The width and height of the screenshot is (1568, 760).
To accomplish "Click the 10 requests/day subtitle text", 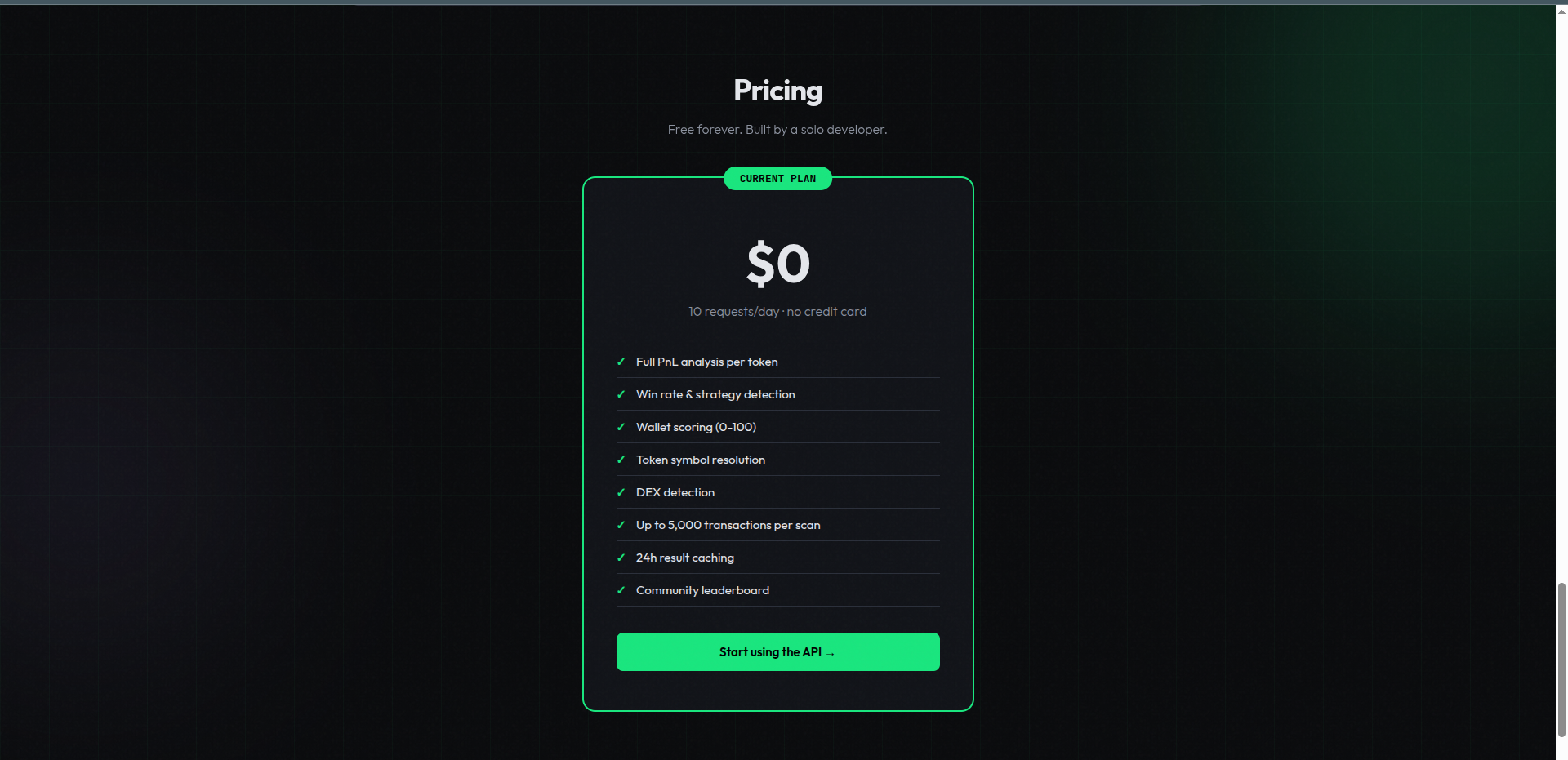I will [777, 311].
